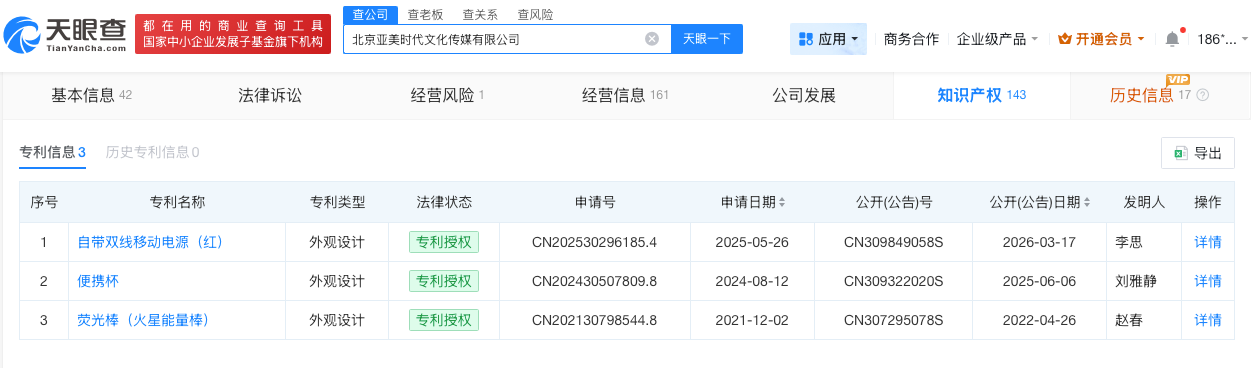
Task: Expand the 企业级产品 dropdown
Action: pyautogui.click(x=997, y=39)
